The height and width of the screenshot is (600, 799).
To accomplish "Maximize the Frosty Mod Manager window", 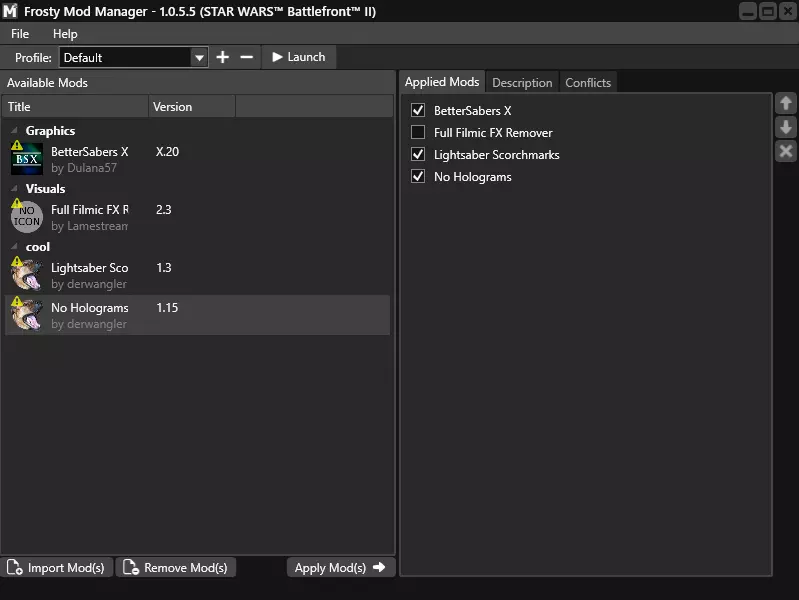I will [767, 11].
